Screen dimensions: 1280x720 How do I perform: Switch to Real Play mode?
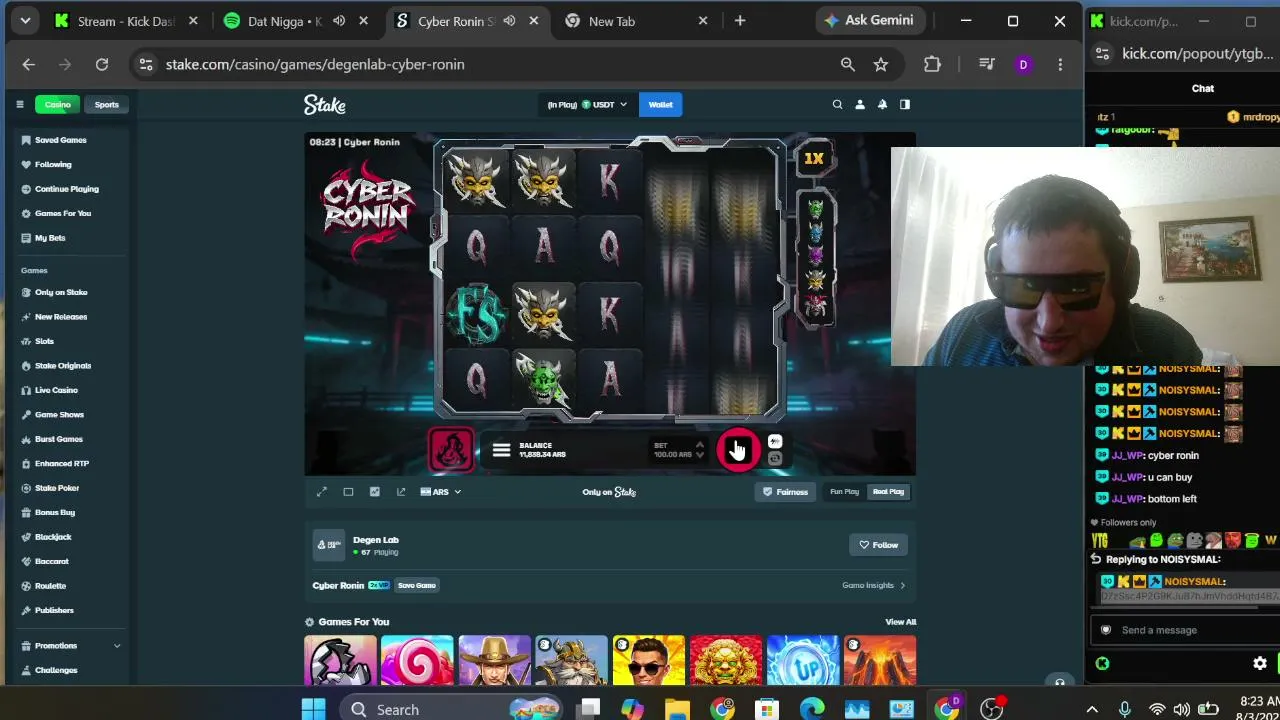tap(888, 492)
